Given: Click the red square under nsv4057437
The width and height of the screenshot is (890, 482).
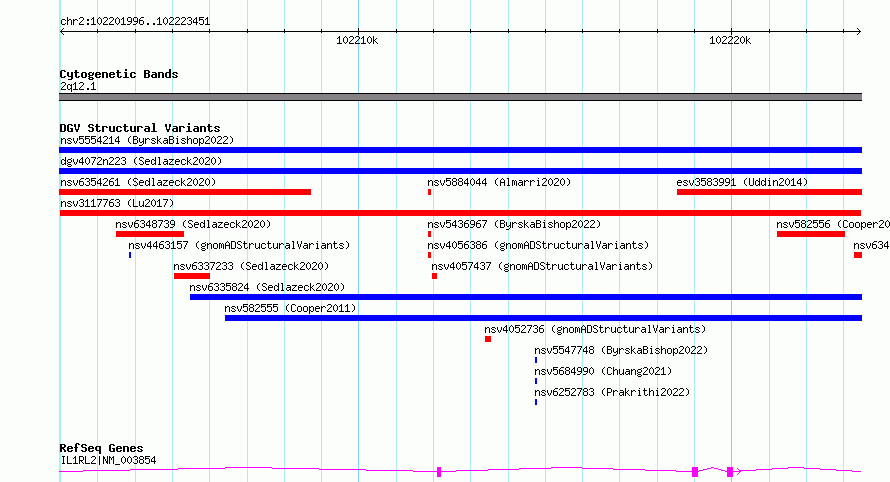Looking at the screenshot, I should (434, 276).
